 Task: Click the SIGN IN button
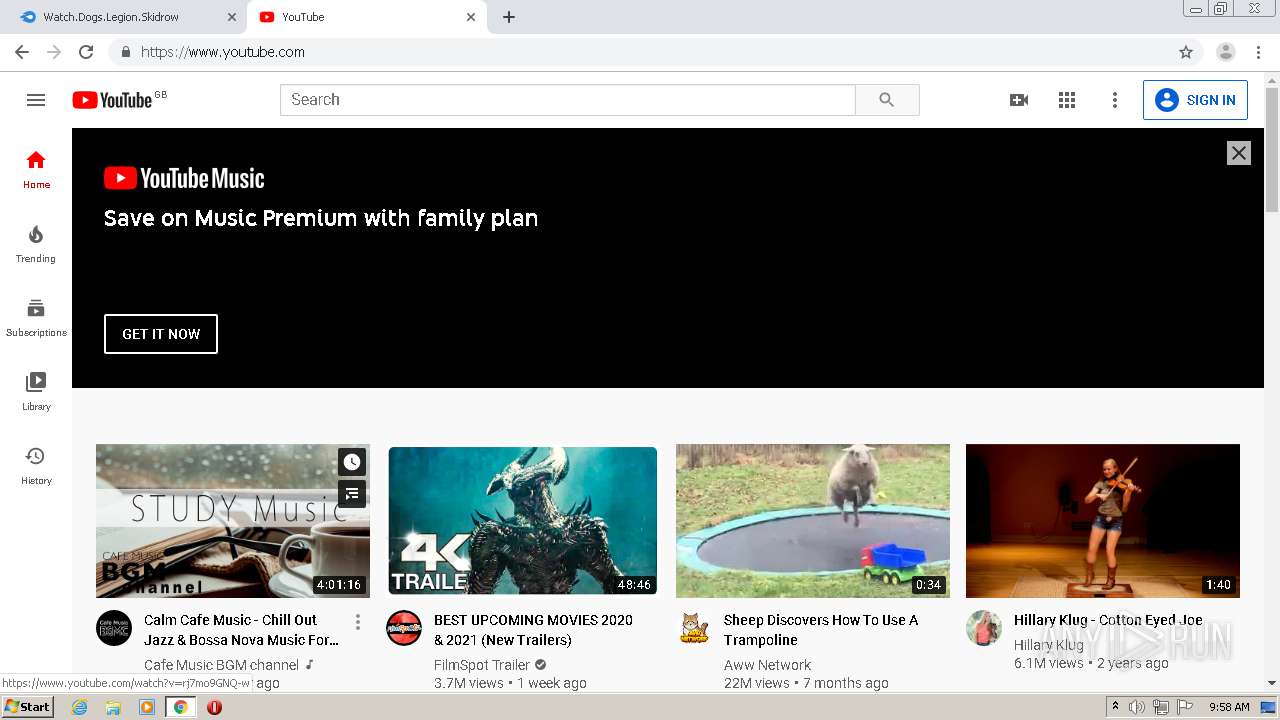pyautogui.click(x=1195, y=100)
